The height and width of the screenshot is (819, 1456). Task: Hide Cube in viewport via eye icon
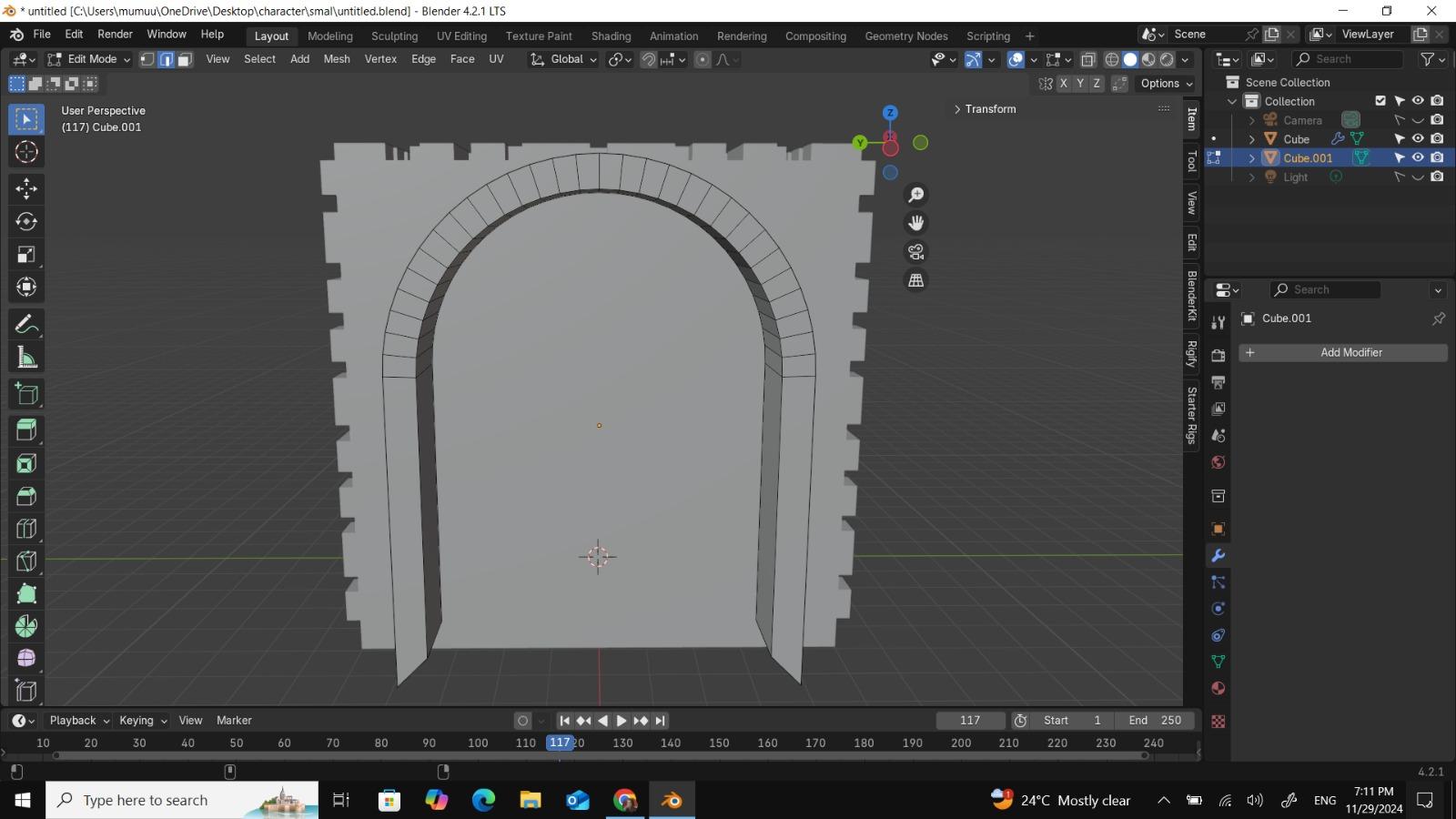click(1418, 138)
